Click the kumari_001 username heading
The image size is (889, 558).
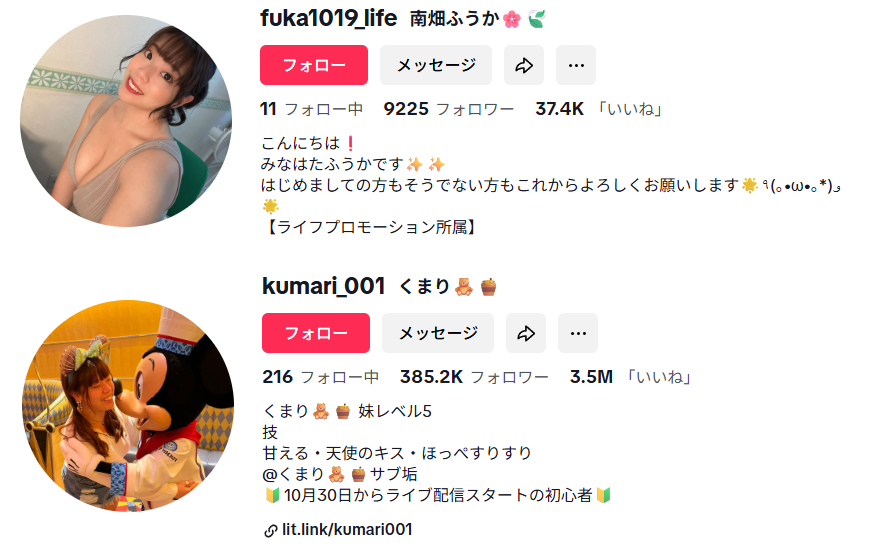pyautogui.click(x=324, y=286)
